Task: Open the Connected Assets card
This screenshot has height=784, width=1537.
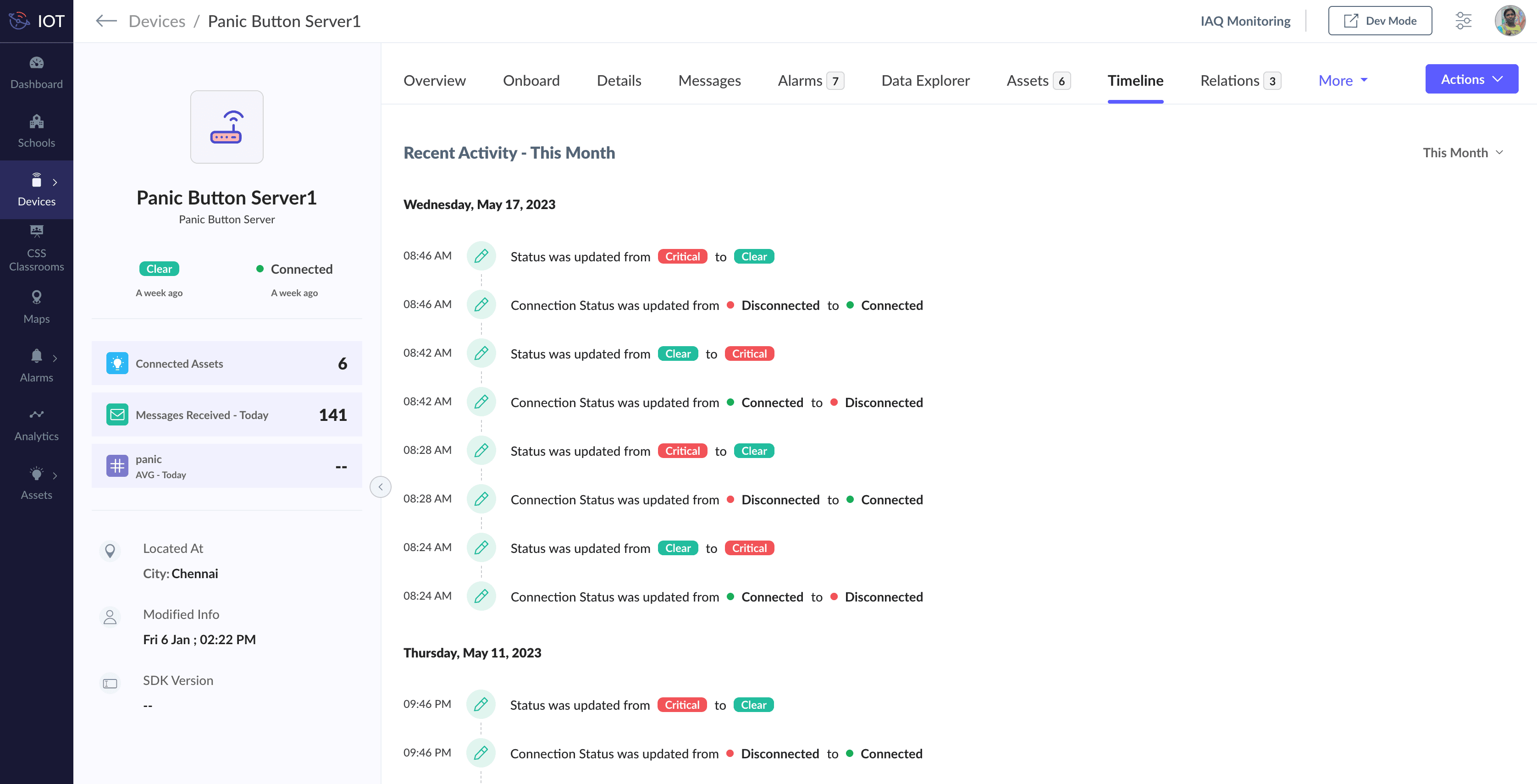Action: (227, 364)
